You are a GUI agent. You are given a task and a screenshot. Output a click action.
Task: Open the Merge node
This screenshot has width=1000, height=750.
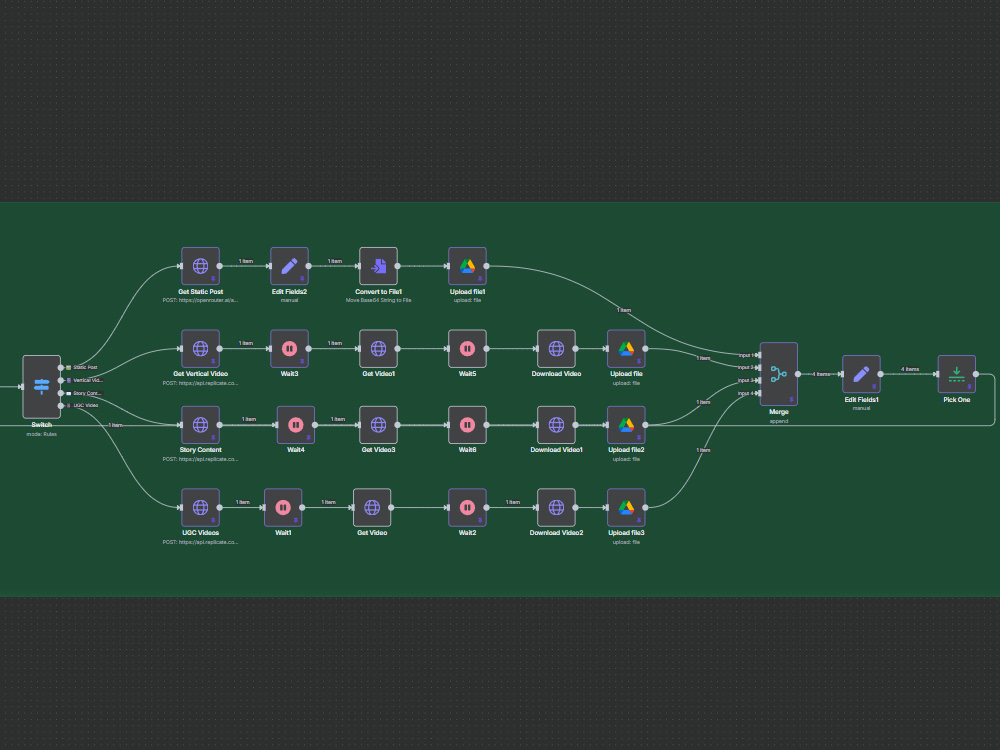[x=779, y=374]
